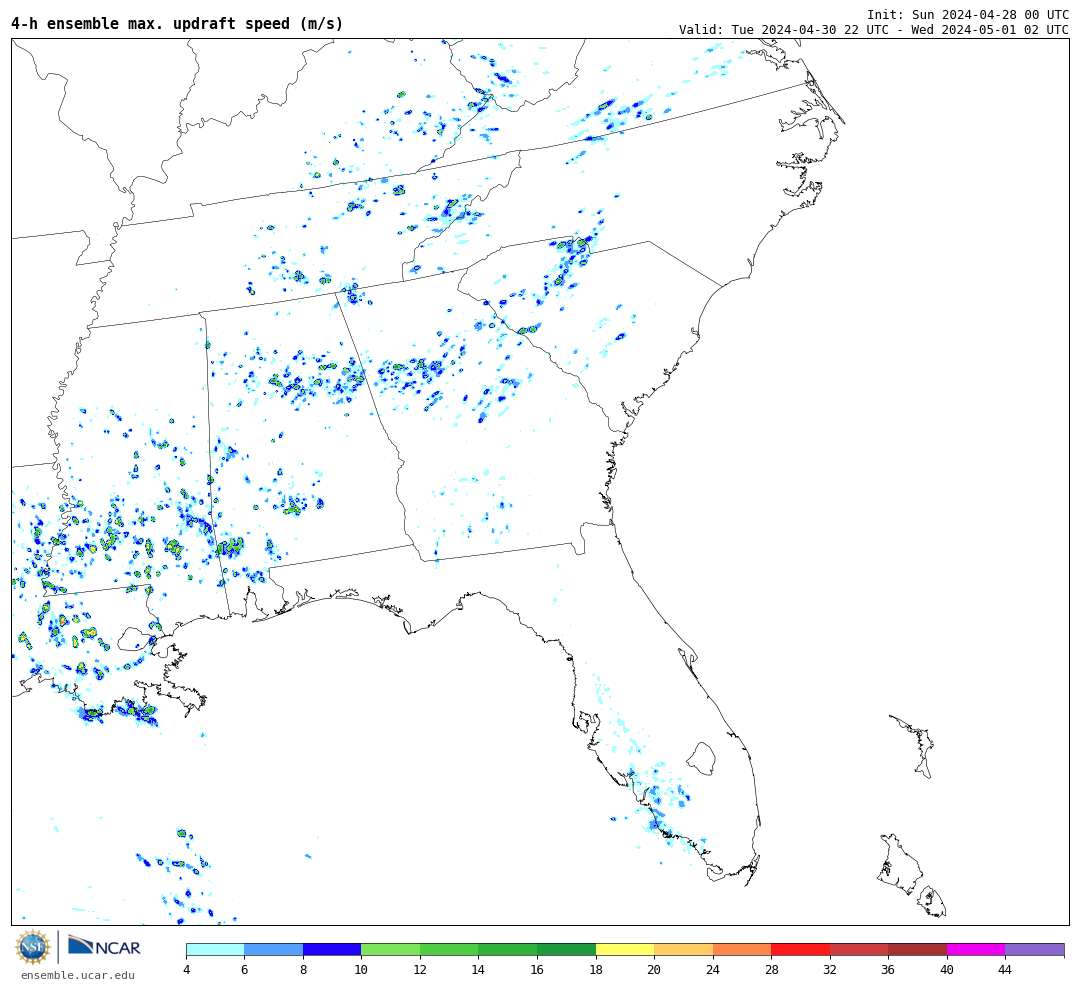Click the bright red 28-32 m/s color swatch
This screenshot has height=988, width=1080.
pos(800,949)
